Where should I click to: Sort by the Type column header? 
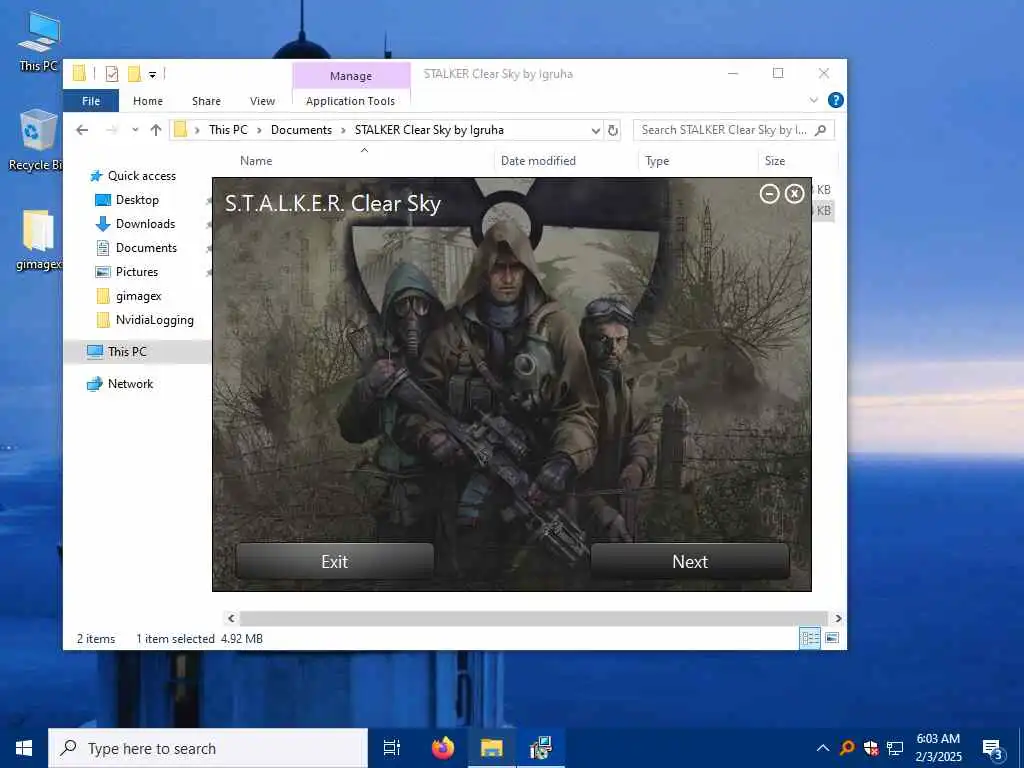click(x=657, y=161)
